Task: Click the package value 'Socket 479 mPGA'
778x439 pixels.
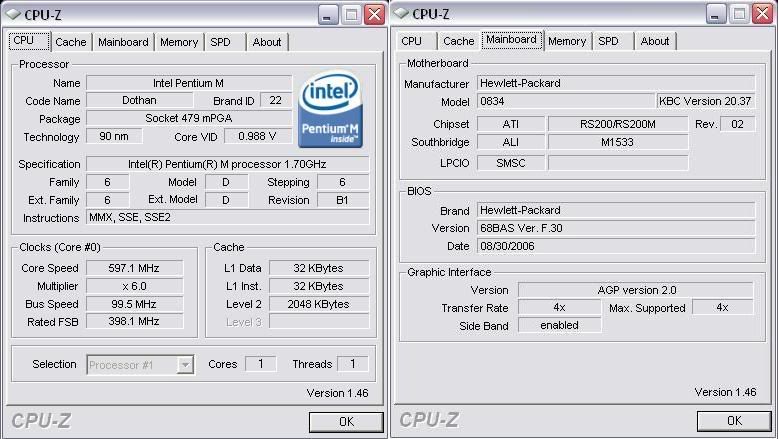Action: [189, 118]
